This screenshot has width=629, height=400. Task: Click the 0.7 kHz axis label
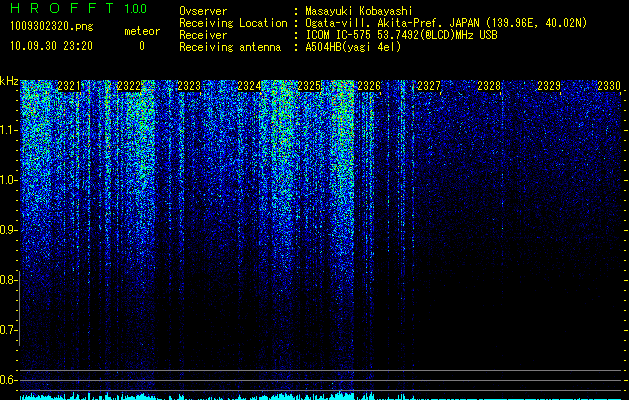(x=8, y=330)
